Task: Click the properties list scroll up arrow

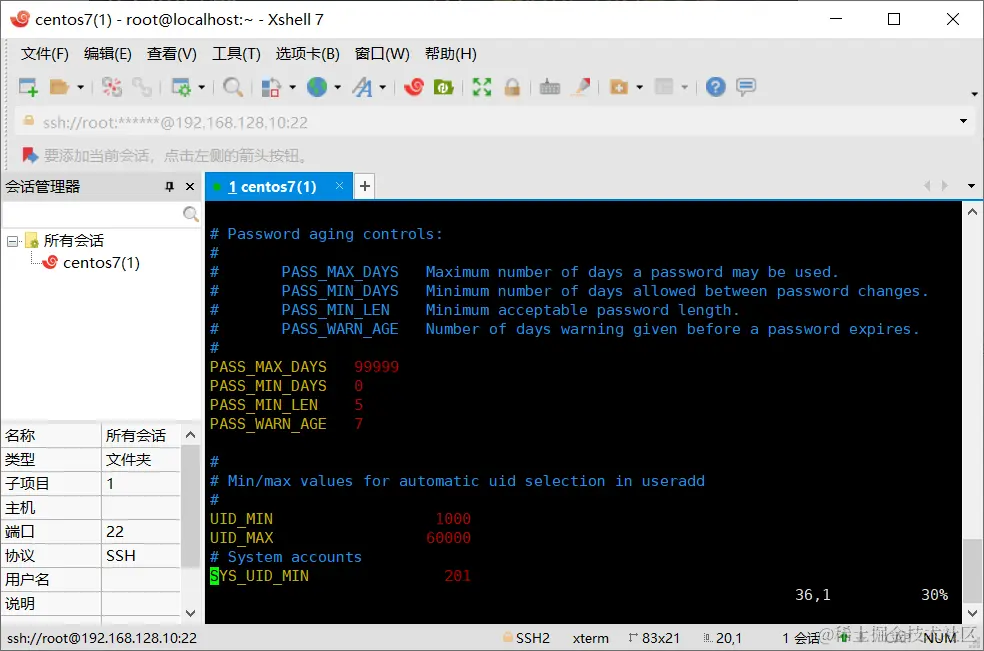Action: pyautogui.click(x=191, y=435)
